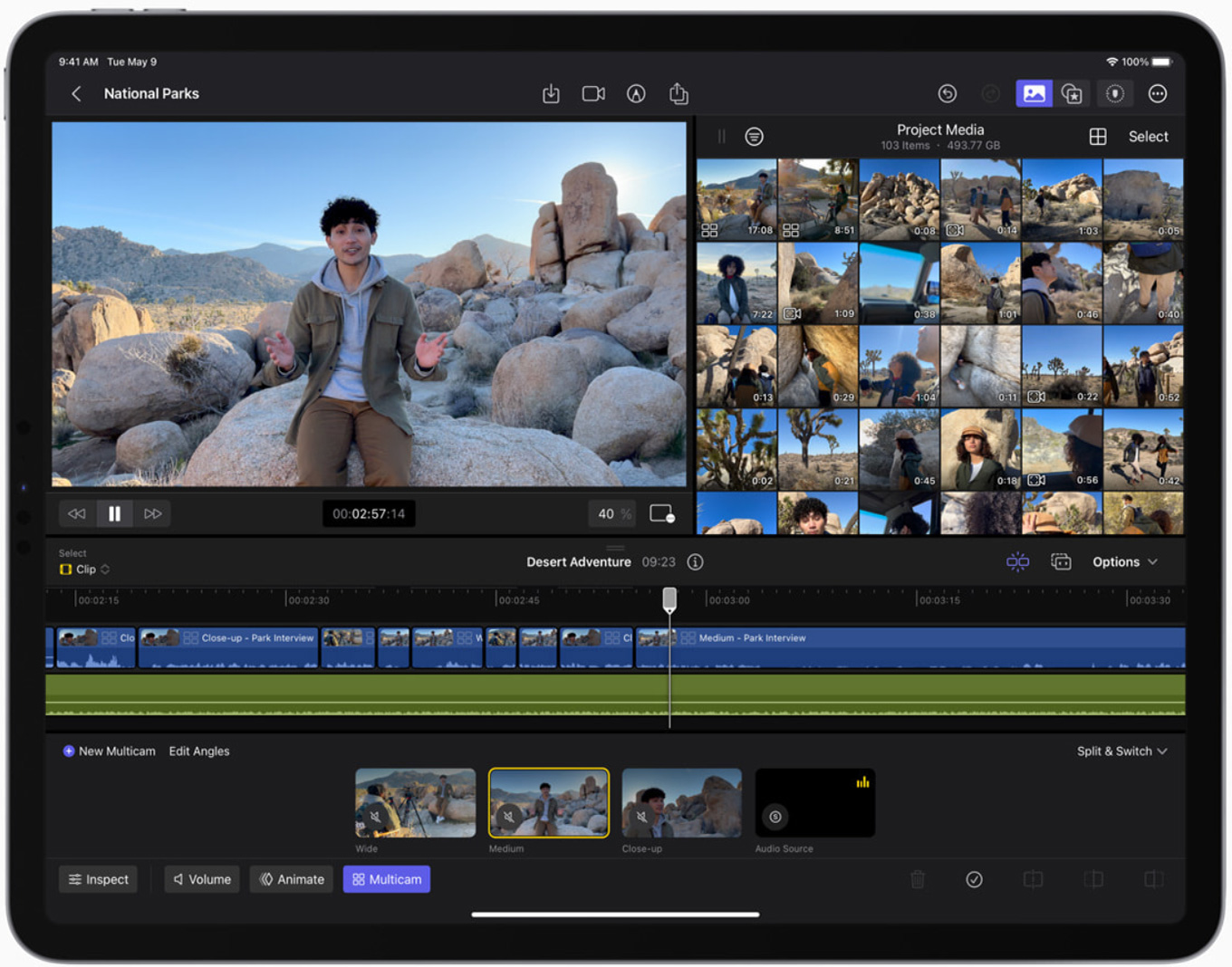
Task: Open the more options ellipsis icon
Action: [x=1157, y=94]
